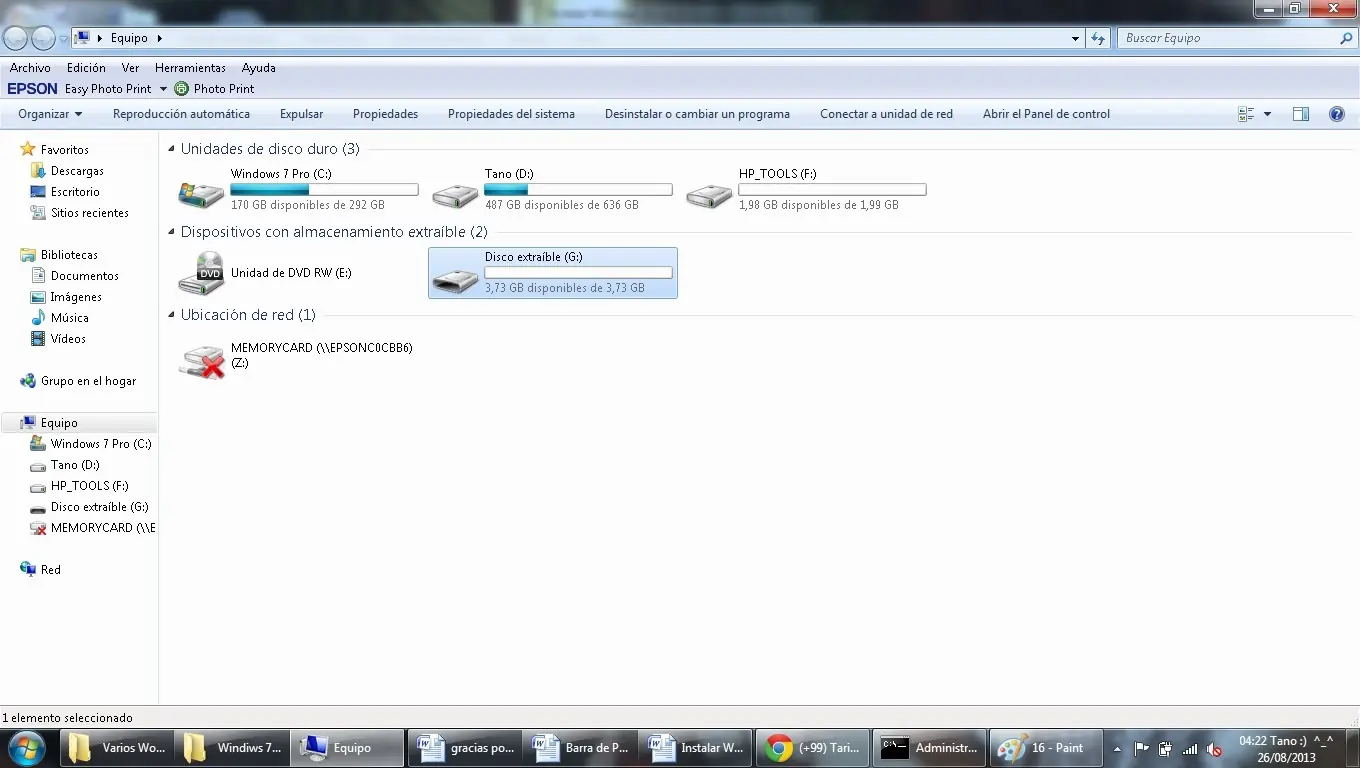Expand the chevron after Equipo in address bar
This screenshot has height=768, width=1360.
[160, 38]
